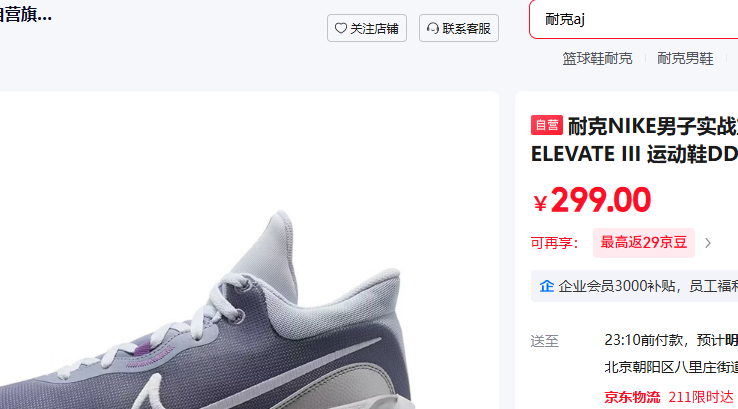Click the 211限时达 delivery label
Image resolution: width=738 pixels, height=409 pixels.
pos(701,397)
